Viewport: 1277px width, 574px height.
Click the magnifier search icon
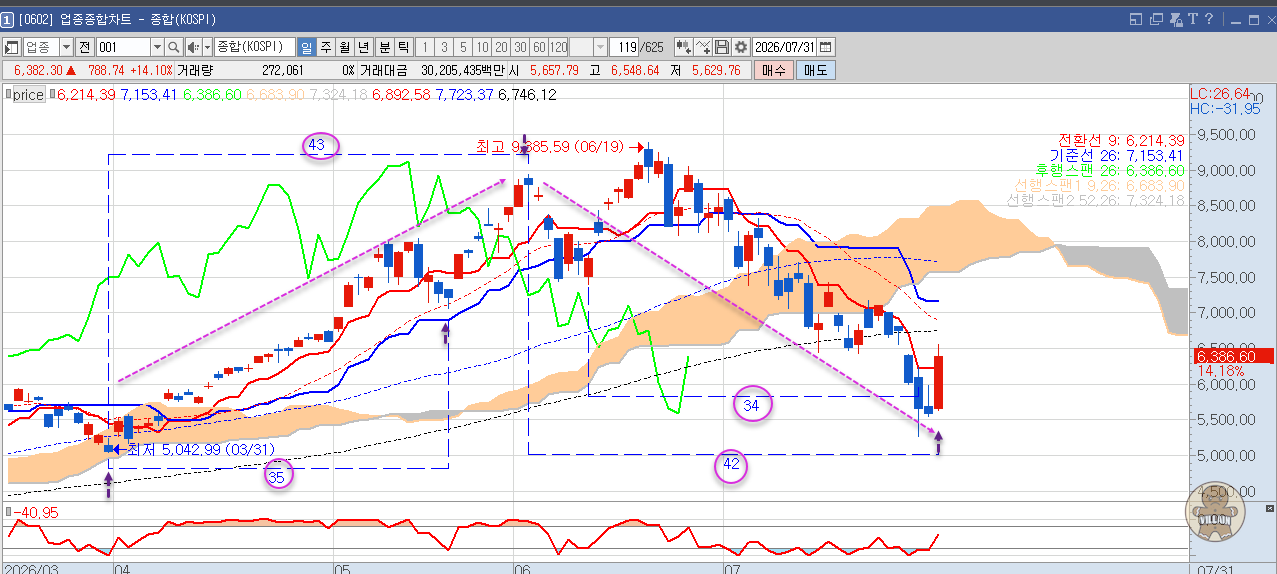pos(173,47)
